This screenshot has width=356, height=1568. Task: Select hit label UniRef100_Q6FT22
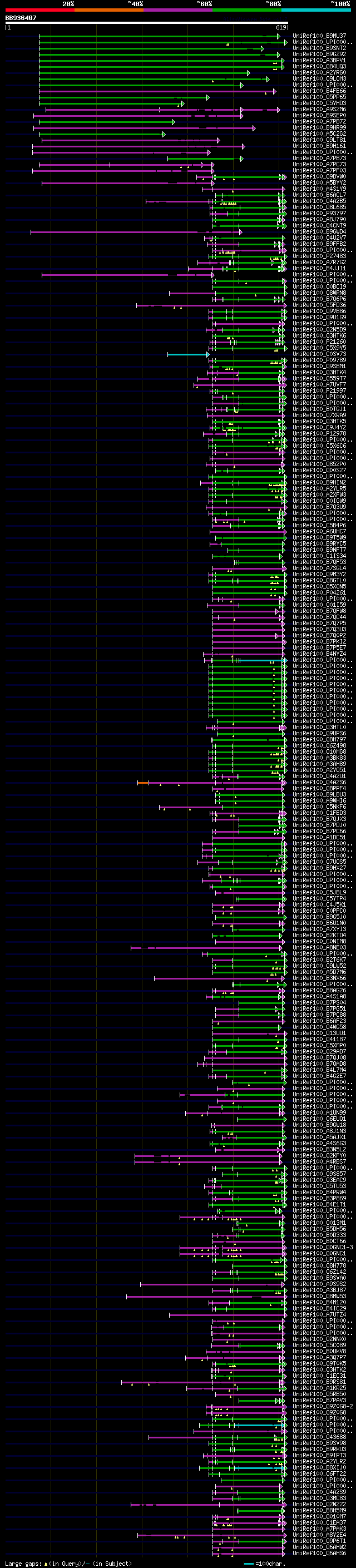point(319,1473)
